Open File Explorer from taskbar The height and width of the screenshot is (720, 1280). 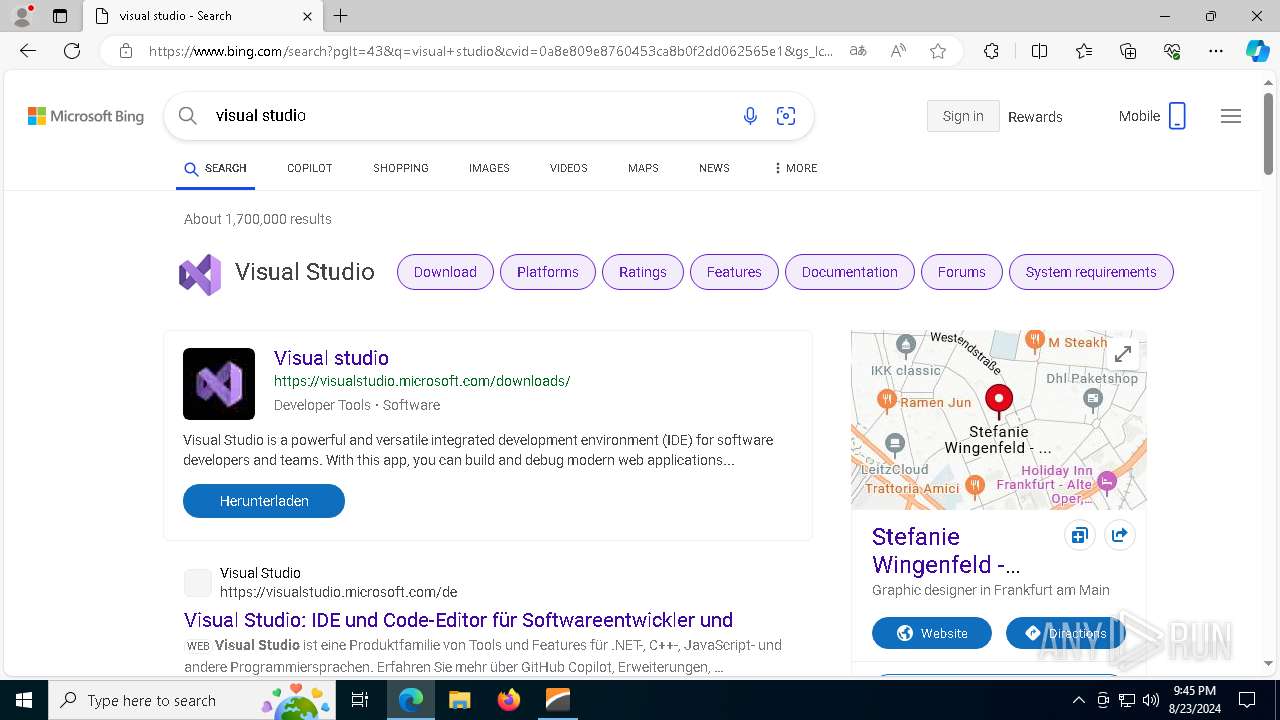[x=459, y=700]
